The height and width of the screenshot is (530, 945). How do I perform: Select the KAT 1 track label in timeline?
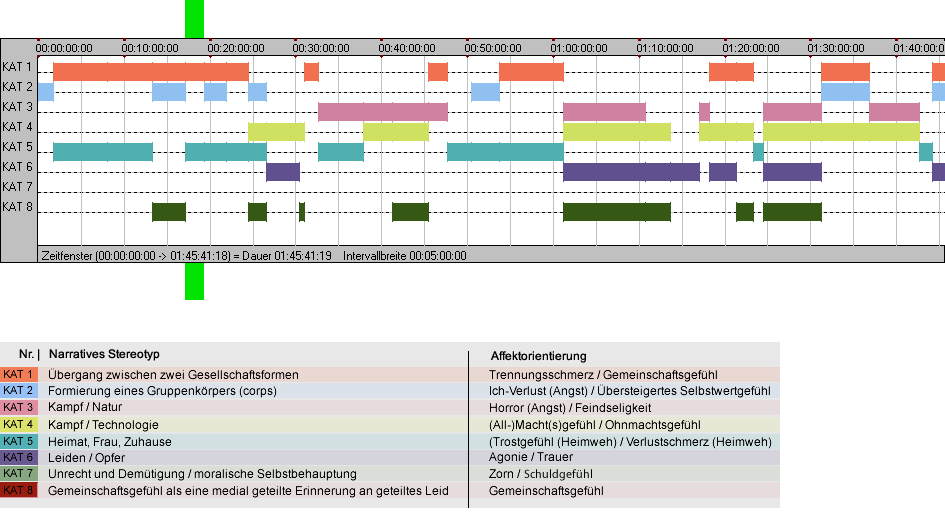pos(17,67)
